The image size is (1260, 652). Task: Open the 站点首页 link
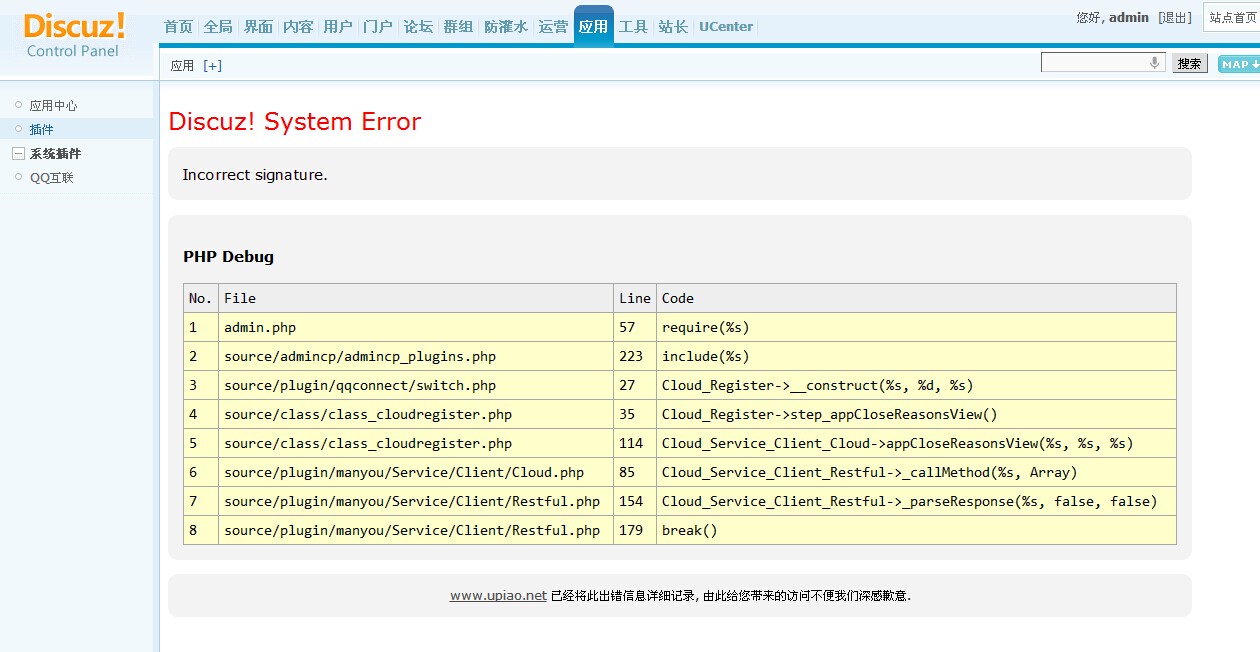point(1232,18)
